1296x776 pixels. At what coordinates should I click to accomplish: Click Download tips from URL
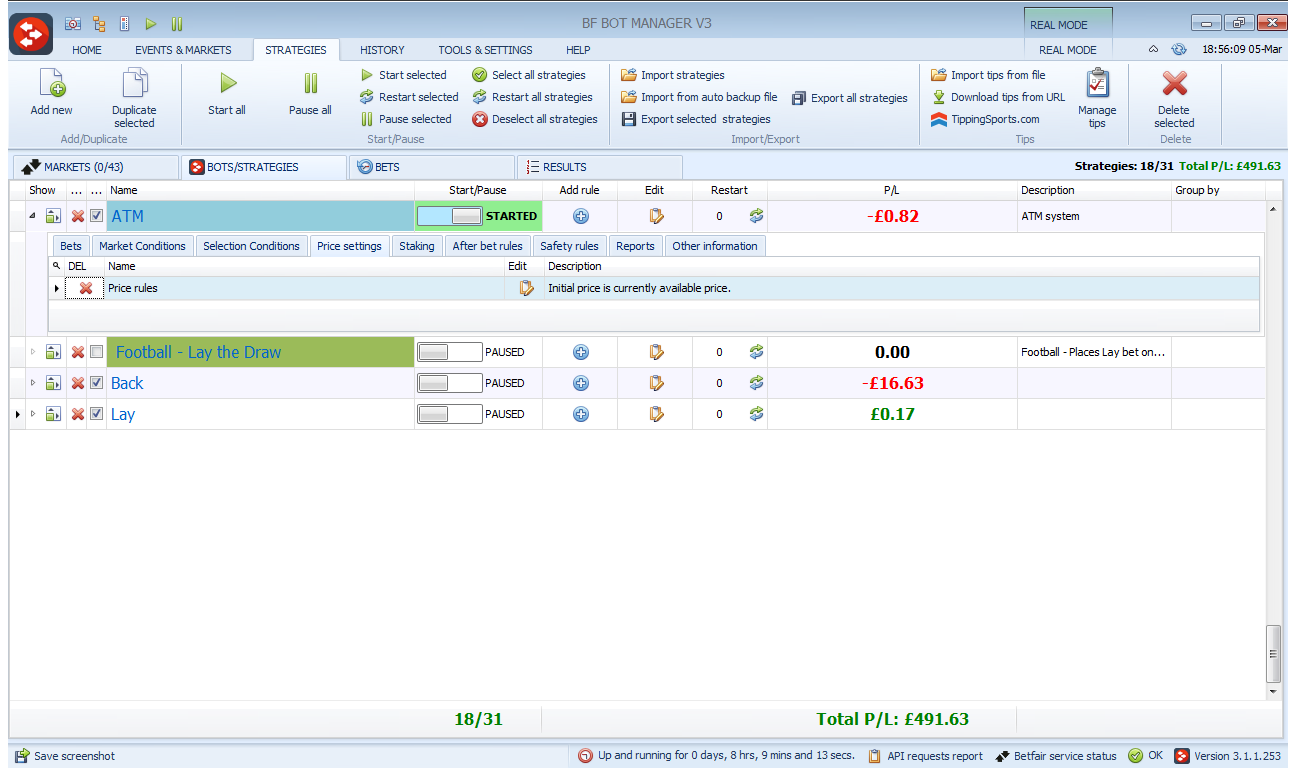[x=998, y=97]
